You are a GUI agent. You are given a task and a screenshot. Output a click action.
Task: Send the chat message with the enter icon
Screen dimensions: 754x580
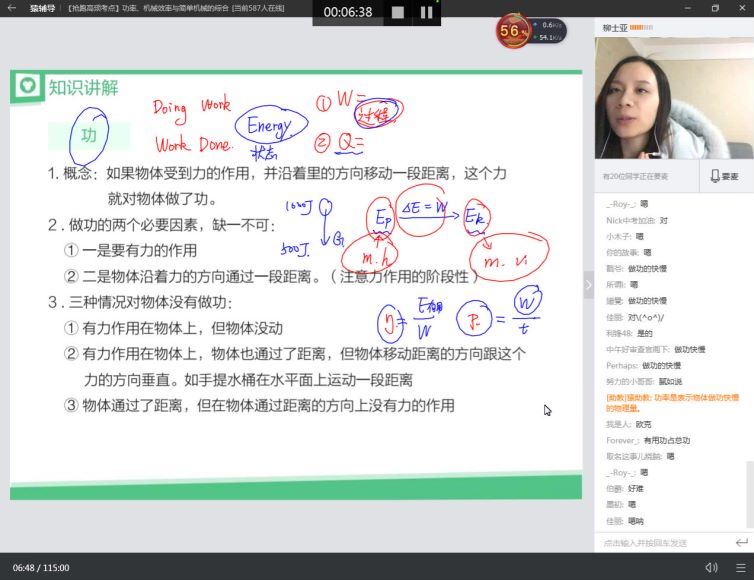pos(741,542)
